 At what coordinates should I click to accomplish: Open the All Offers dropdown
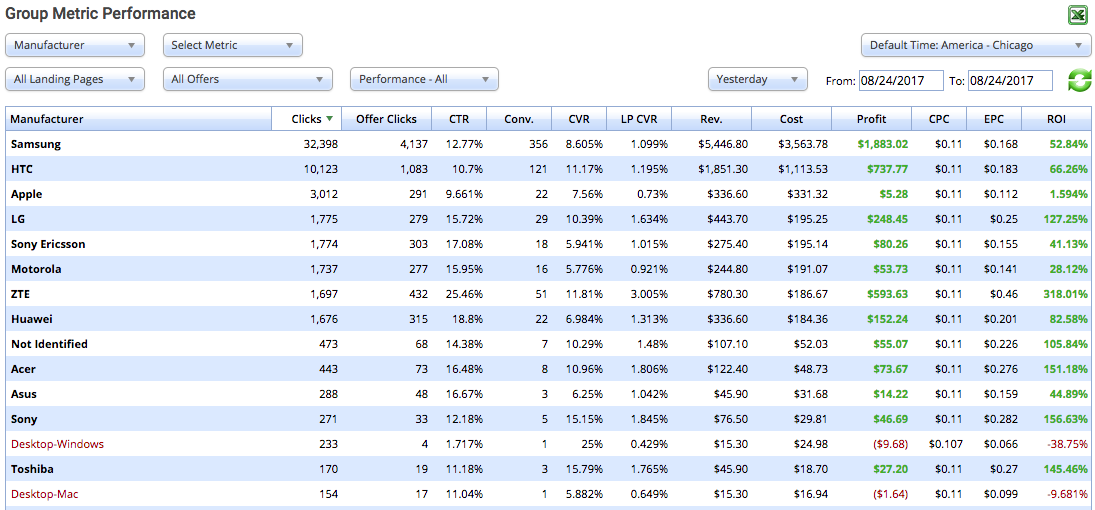click(248, 79)
